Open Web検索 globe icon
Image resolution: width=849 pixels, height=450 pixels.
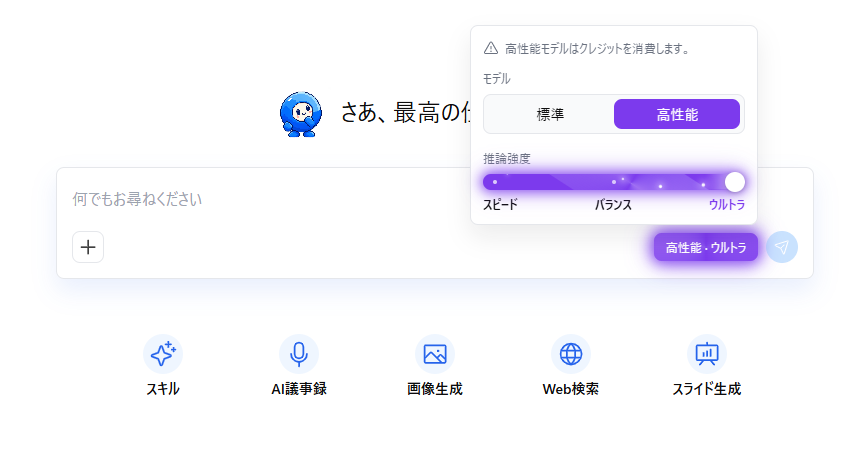pos(571,354)
